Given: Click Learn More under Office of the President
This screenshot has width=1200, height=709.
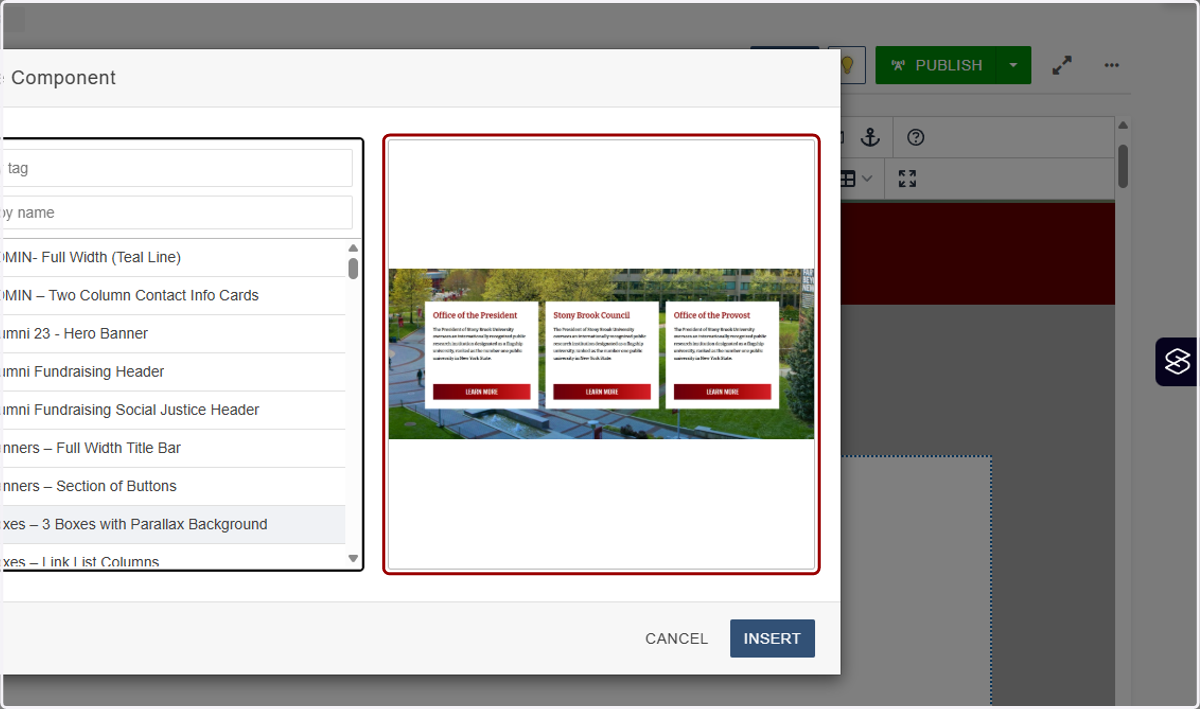Looking at the screenshot, I should click(481, 392).
